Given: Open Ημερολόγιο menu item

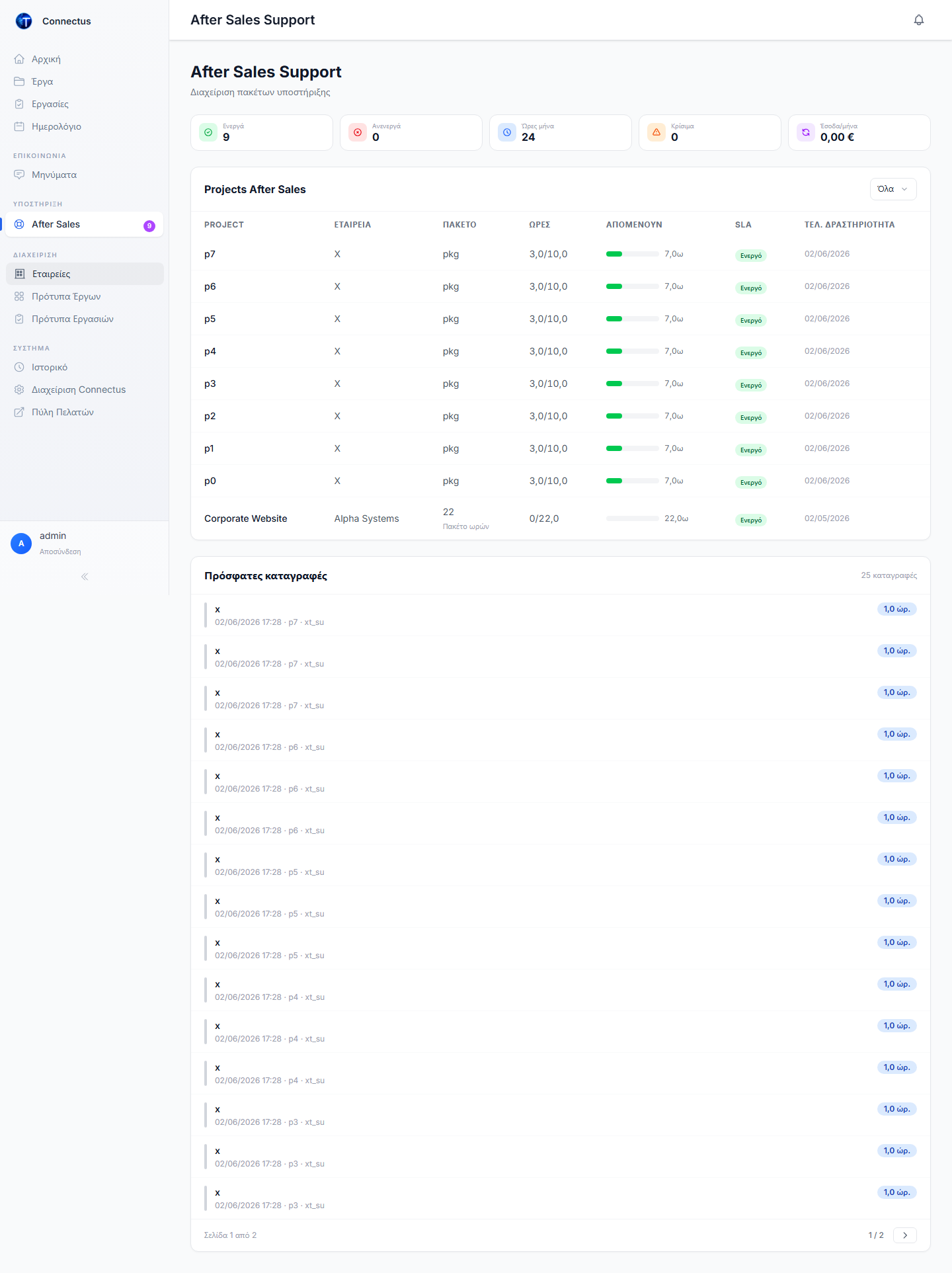Looking at the screenshot, I should (x=85, y=126).
